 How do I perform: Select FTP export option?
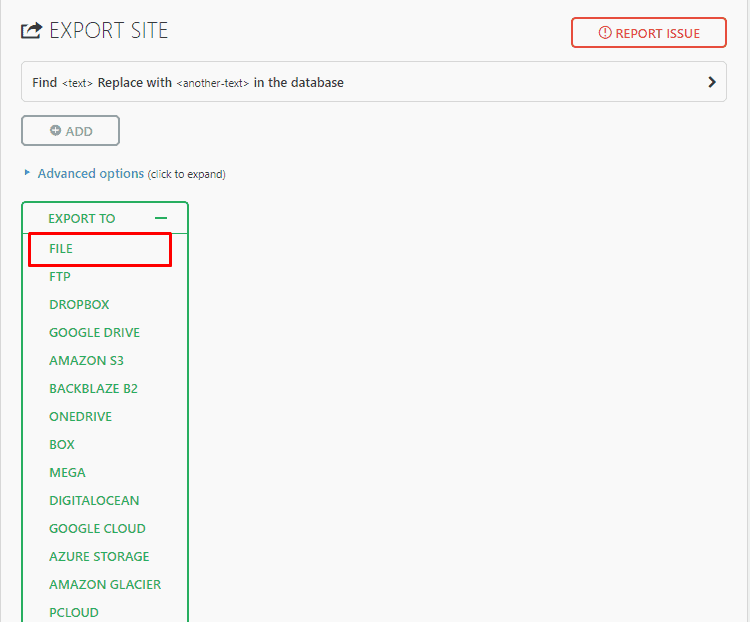60,277
